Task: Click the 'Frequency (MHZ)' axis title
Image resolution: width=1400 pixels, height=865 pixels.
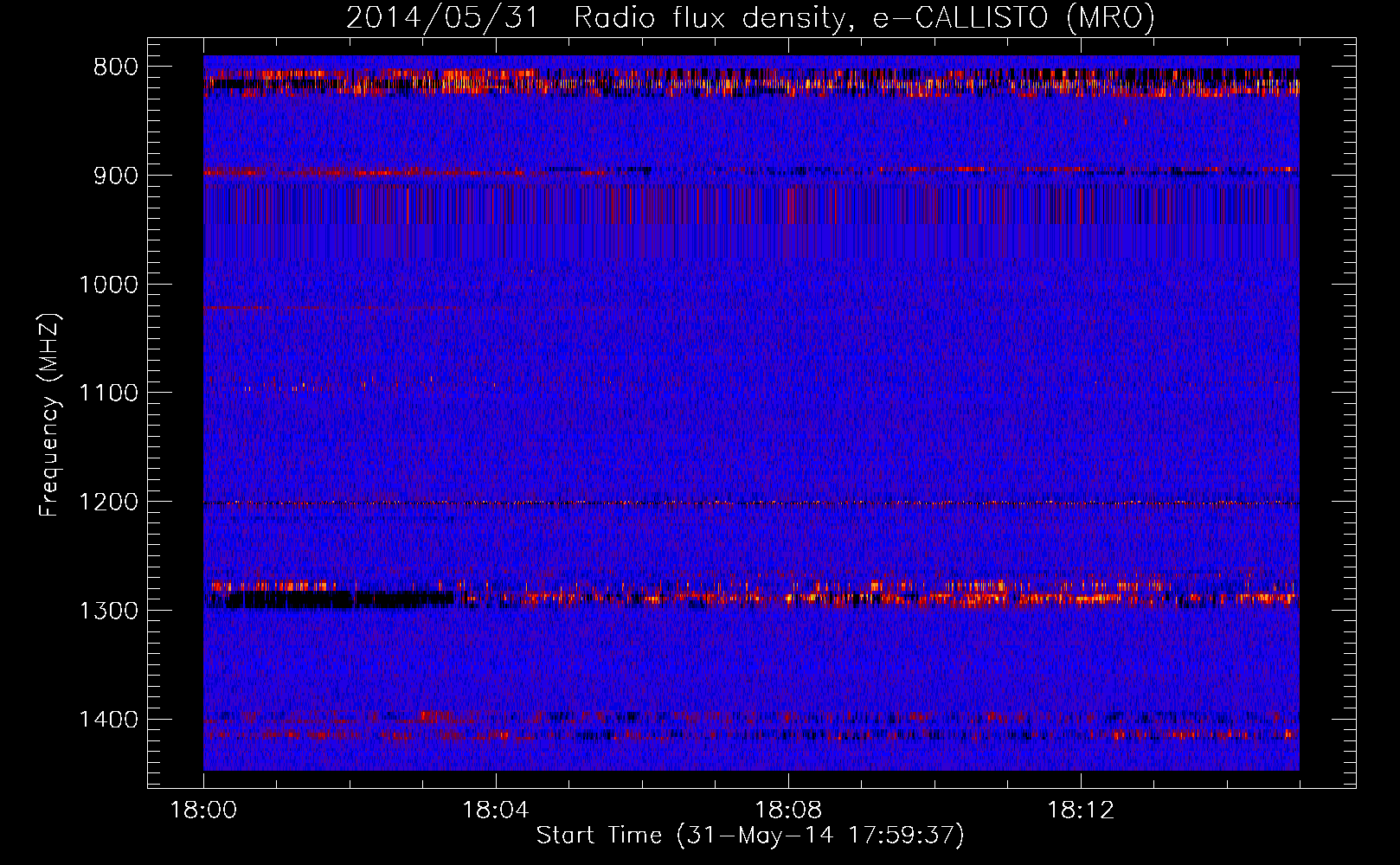Action: [x=49, y=414]
